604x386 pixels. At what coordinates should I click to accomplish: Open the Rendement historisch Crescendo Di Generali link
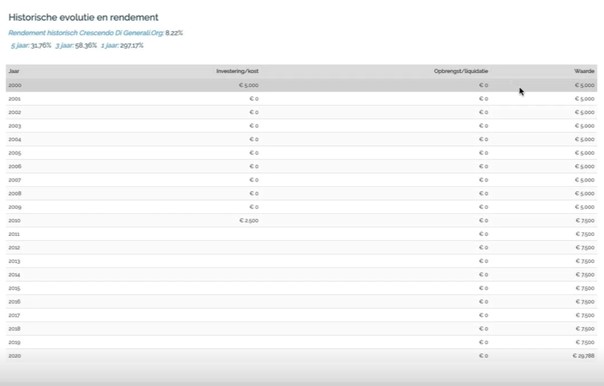(86, 33)
